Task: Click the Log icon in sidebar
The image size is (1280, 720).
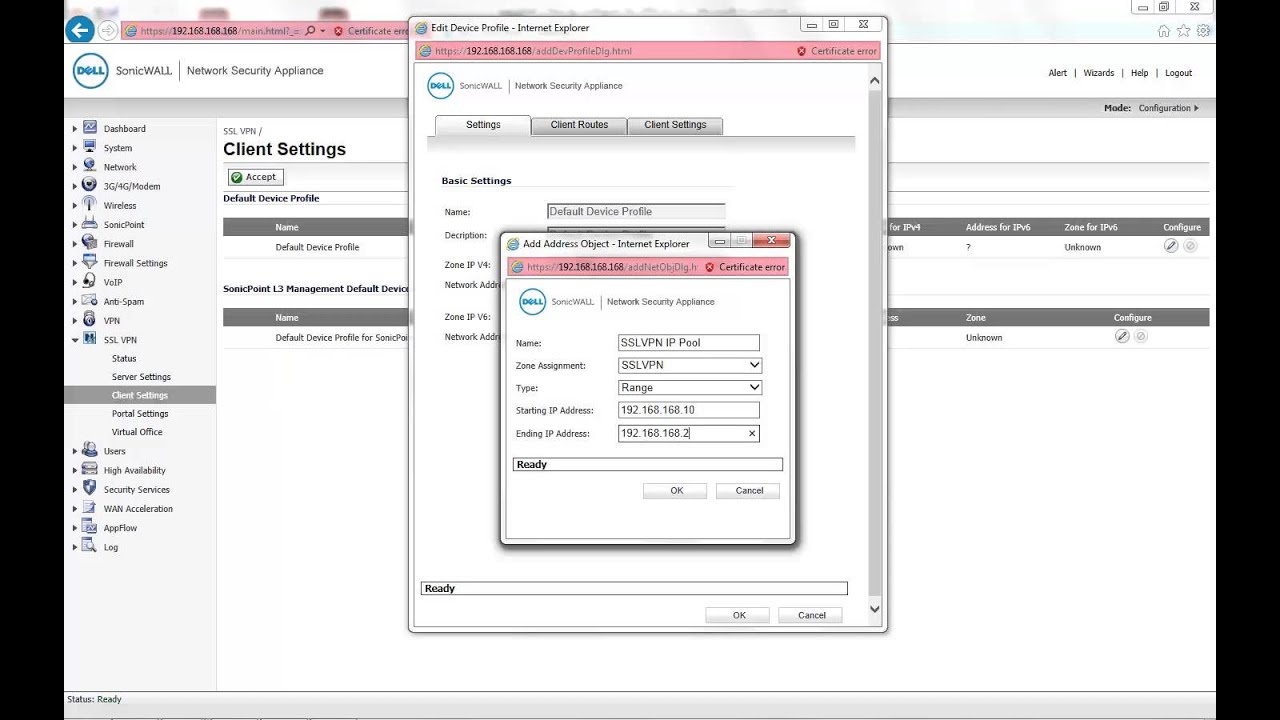Action: click(90, 547)
